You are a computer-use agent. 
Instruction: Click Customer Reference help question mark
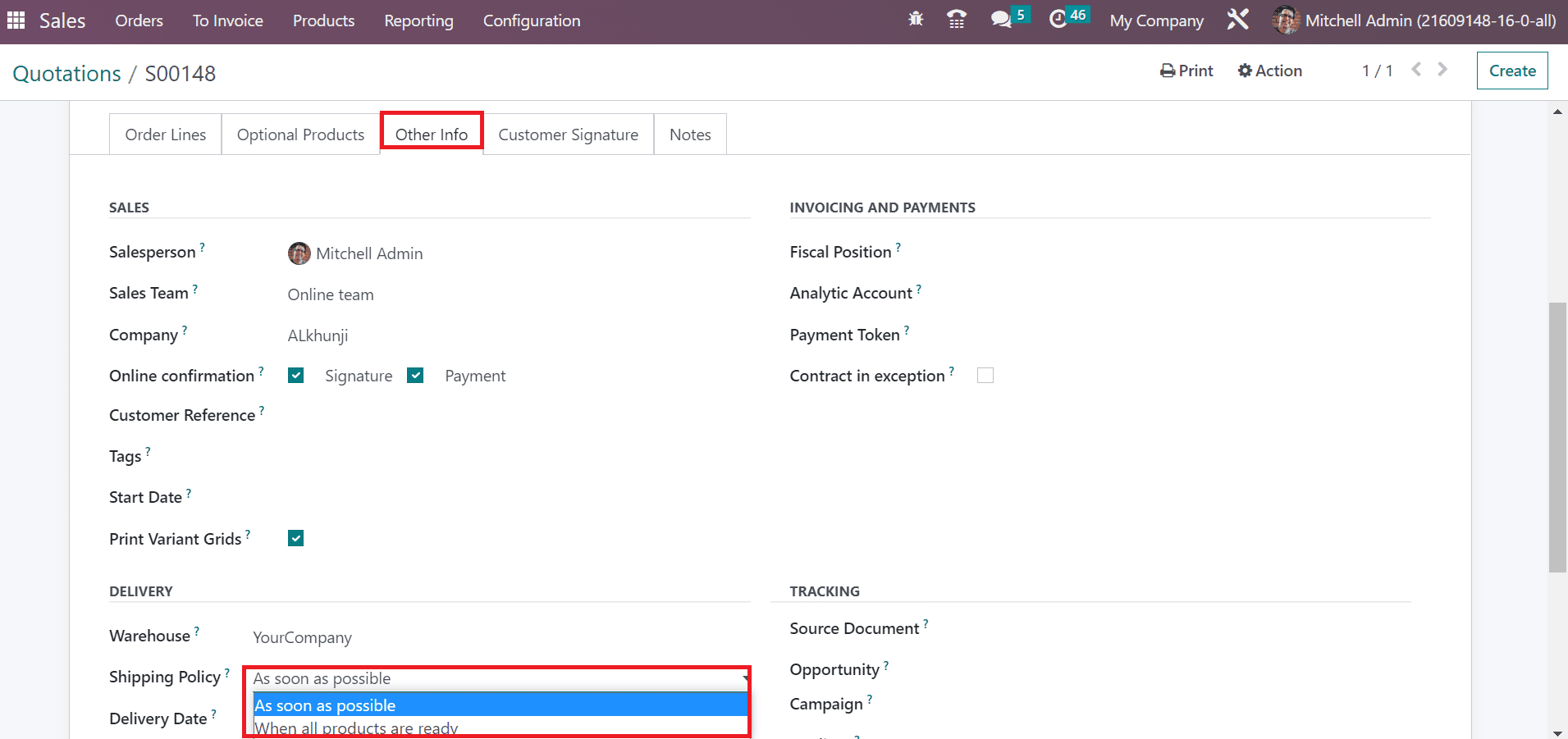click(262, 410)
